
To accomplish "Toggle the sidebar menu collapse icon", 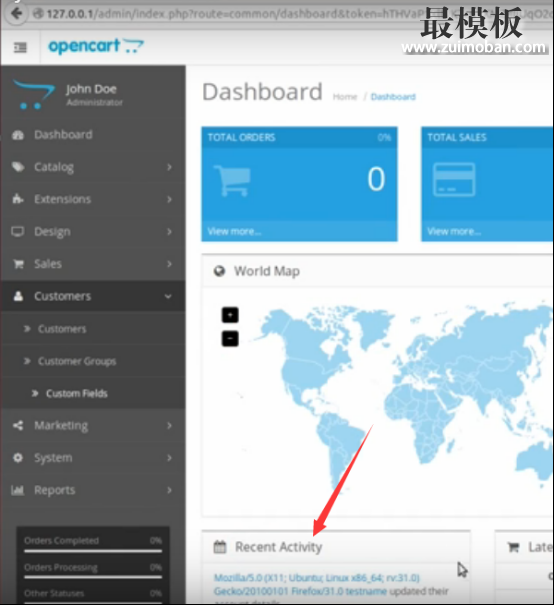I will tap(20, 47).
